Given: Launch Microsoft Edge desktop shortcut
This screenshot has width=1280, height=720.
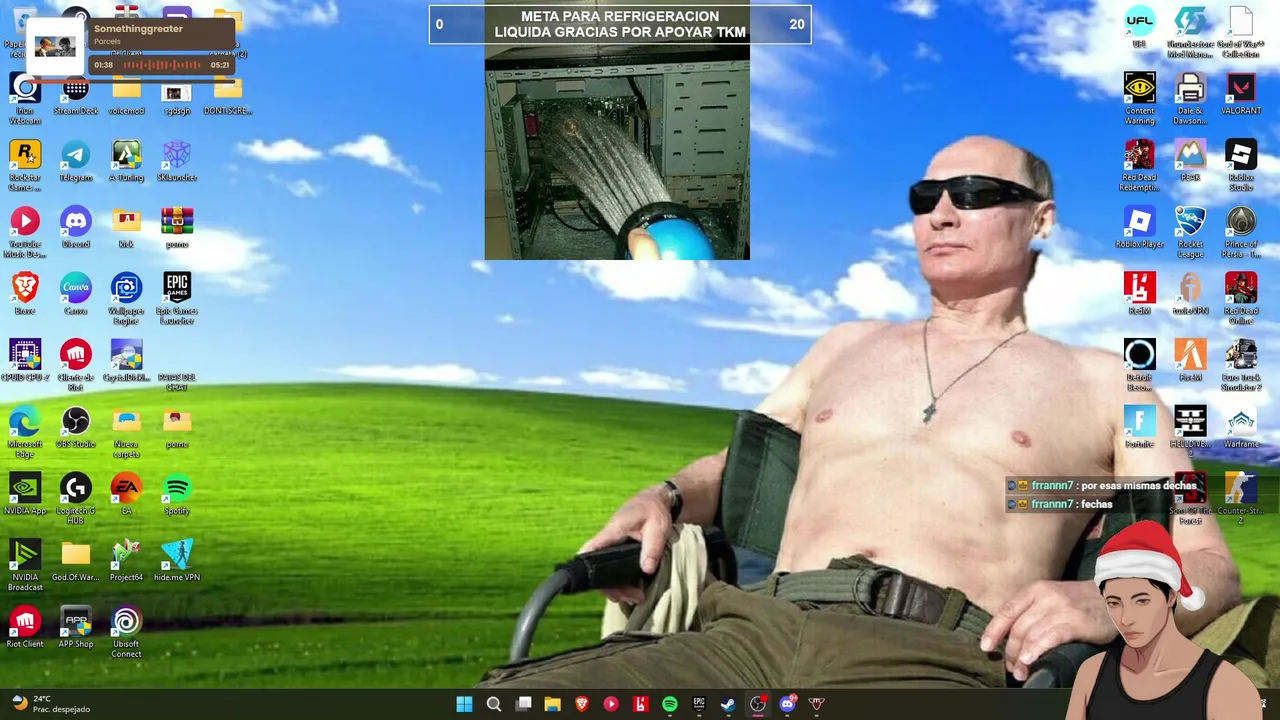Looking at the screenshot, I should 25,433.
